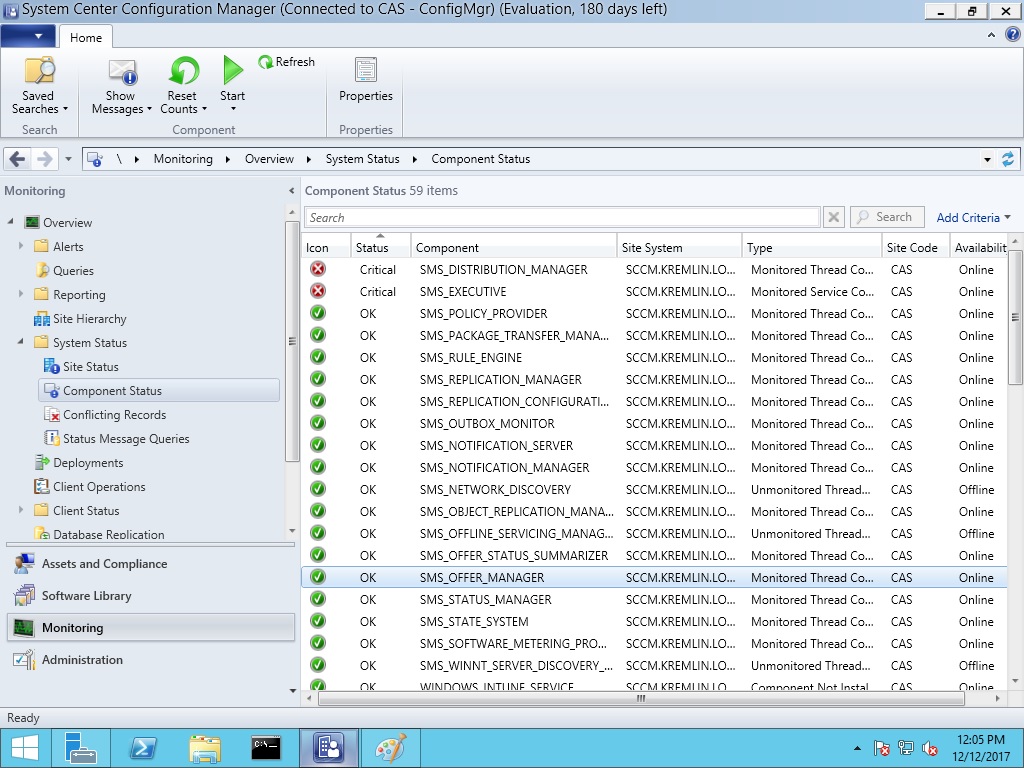Click Component Status in the breadcrumb
Image resolution: width=1024 pixels, height=768 pixels.
tap(481, 159)
